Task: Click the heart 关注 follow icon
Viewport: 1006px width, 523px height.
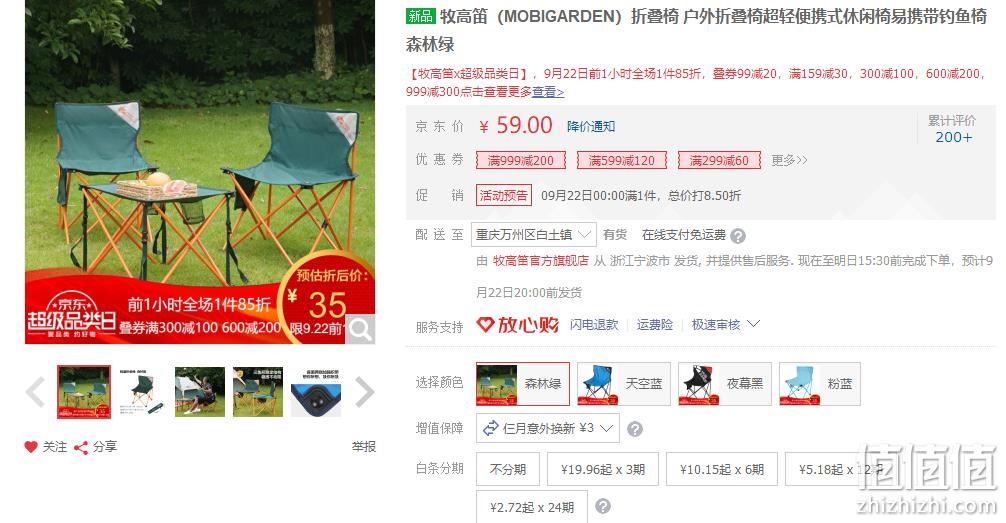Action: pos(31,447)
